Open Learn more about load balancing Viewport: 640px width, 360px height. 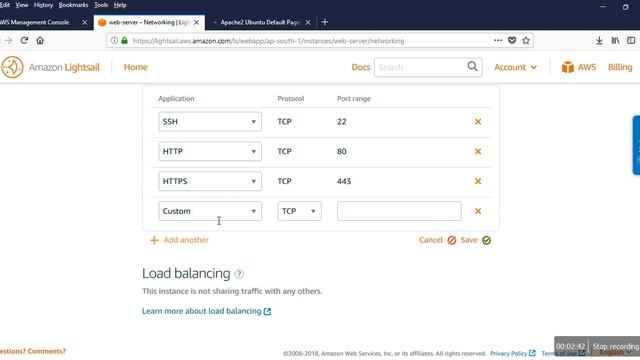click(x=206, y=311)
